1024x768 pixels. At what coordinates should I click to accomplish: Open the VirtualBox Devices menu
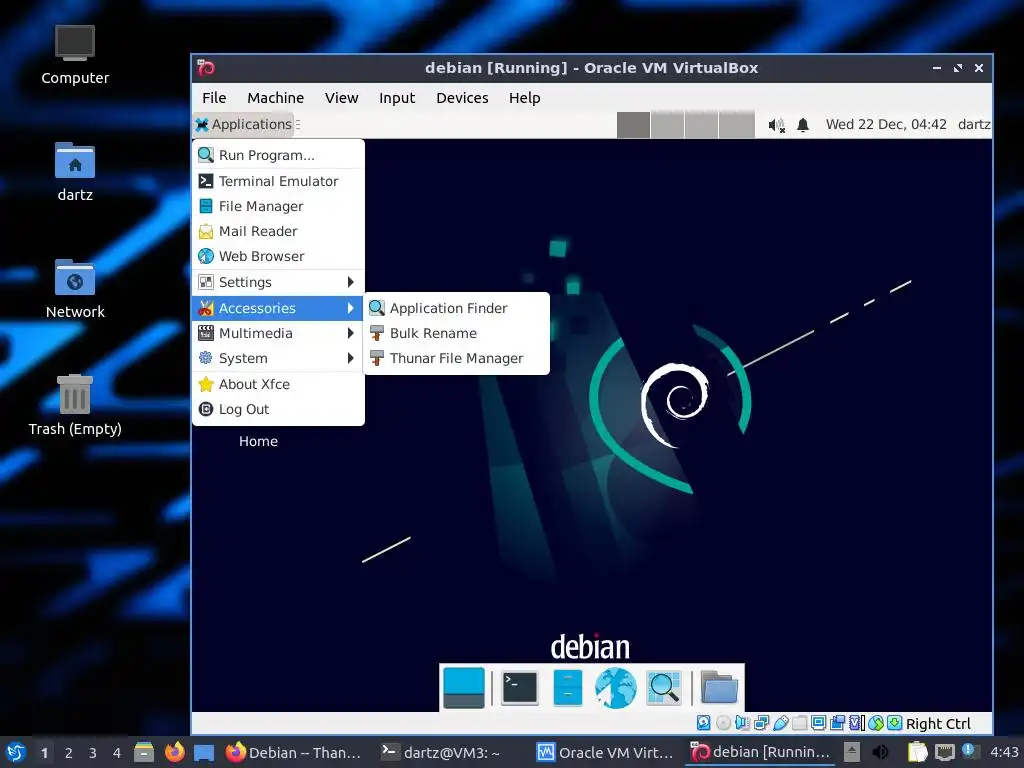tap(462, 98)
